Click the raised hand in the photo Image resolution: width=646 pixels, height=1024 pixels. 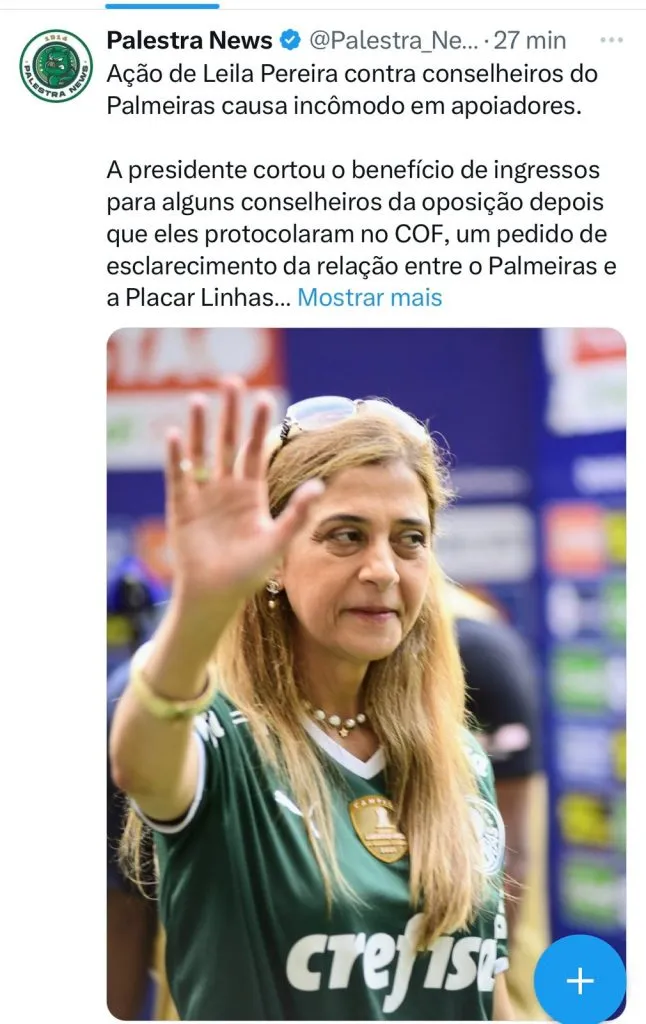[230, 485]
